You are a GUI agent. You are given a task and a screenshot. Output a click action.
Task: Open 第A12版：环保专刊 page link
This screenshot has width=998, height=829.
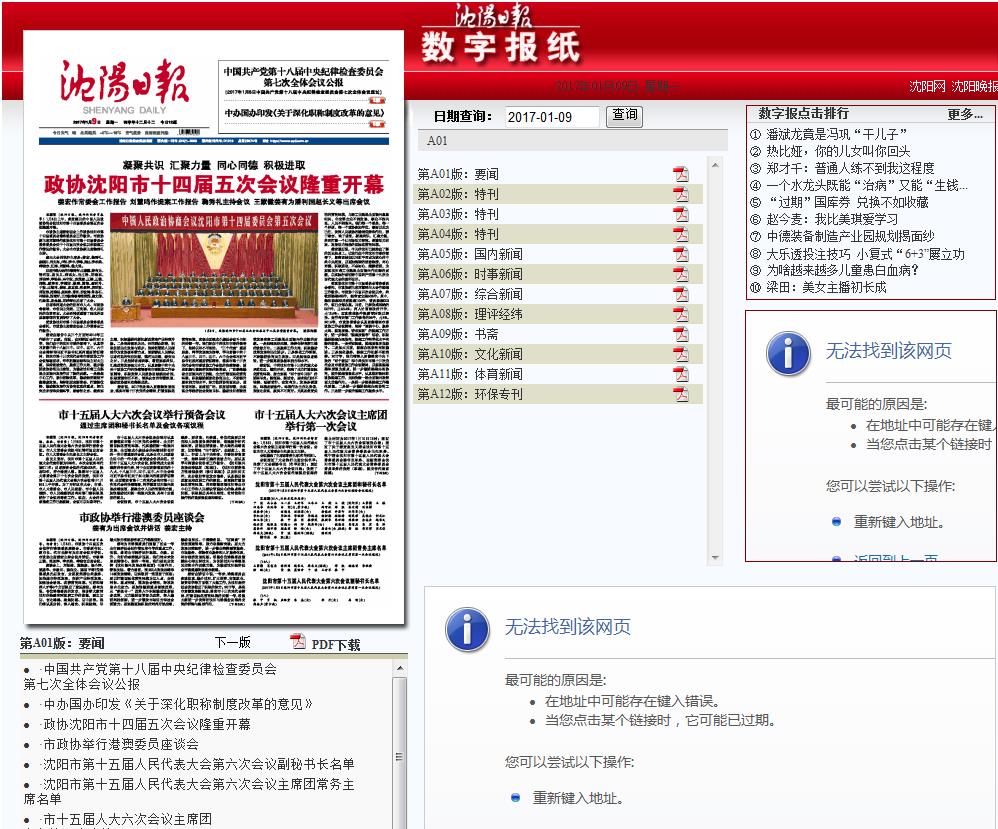click(470, 394)
